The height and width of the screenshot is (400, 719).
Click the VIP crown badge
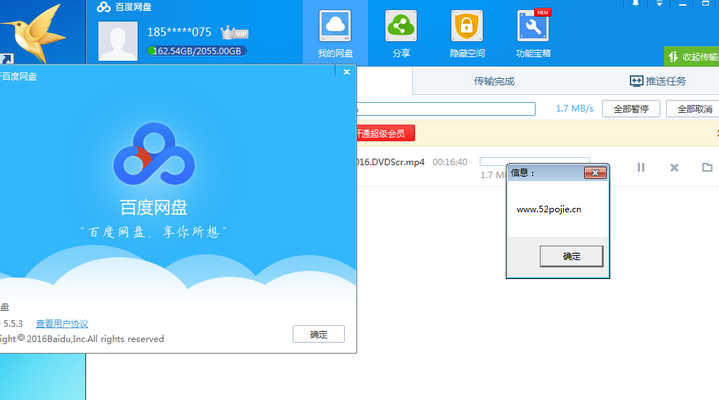point(234,33)
